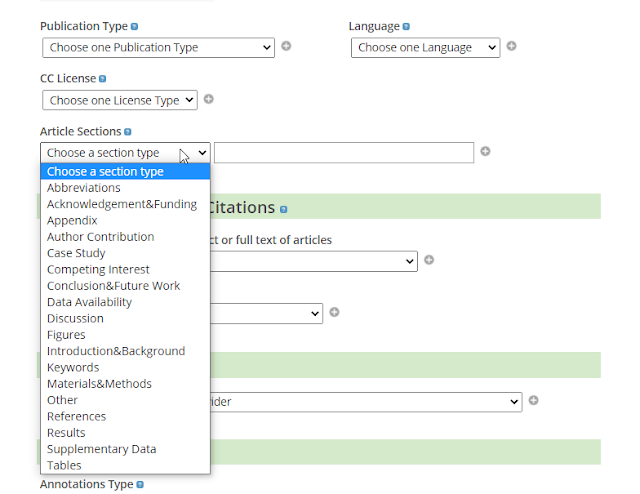Screen dimensions: 640x494
Task: Select Appendix option
Action: tap(125, 220)
